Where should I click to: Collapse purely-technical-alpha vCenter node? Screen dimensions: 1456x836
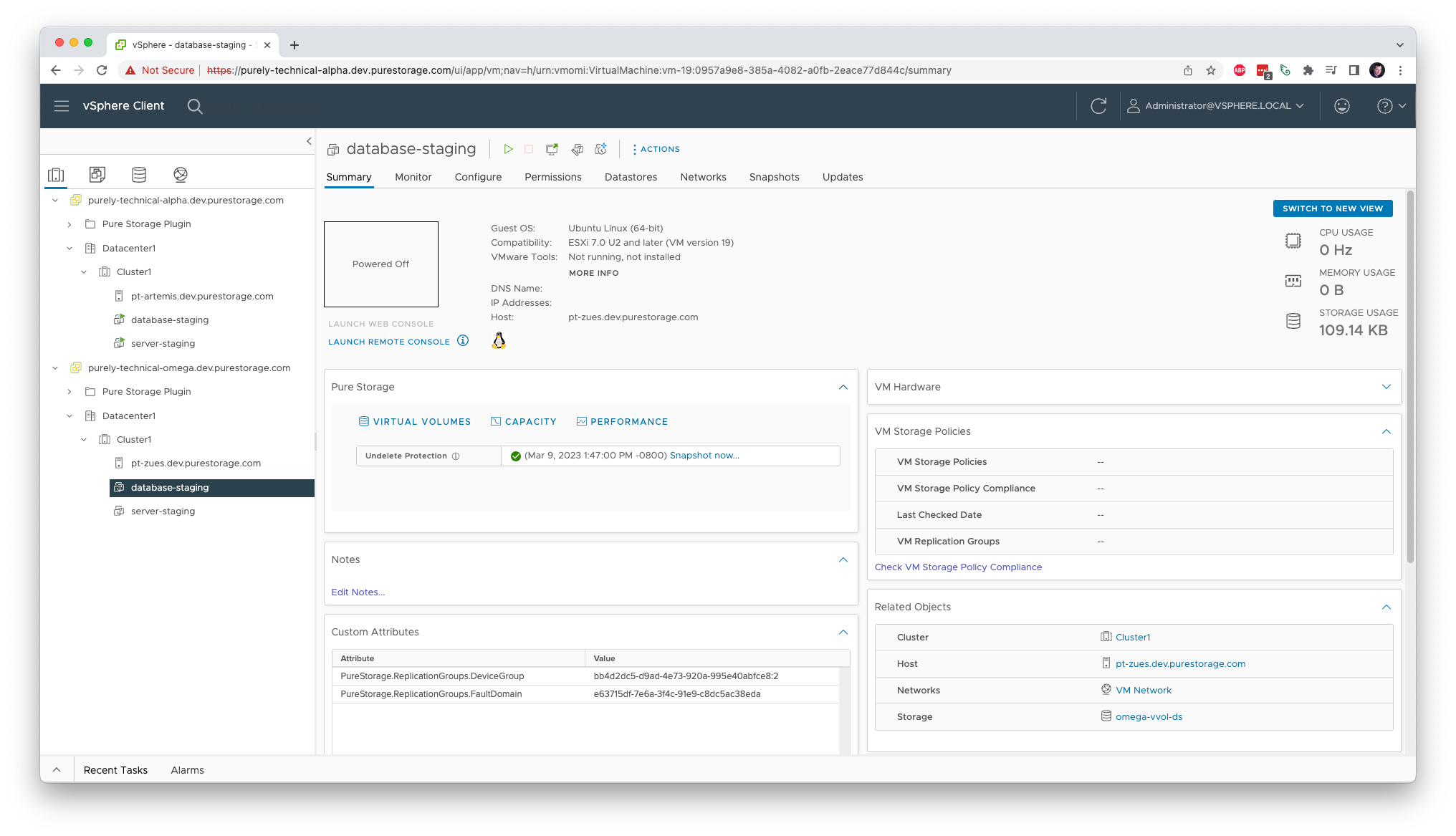point(55,201)
